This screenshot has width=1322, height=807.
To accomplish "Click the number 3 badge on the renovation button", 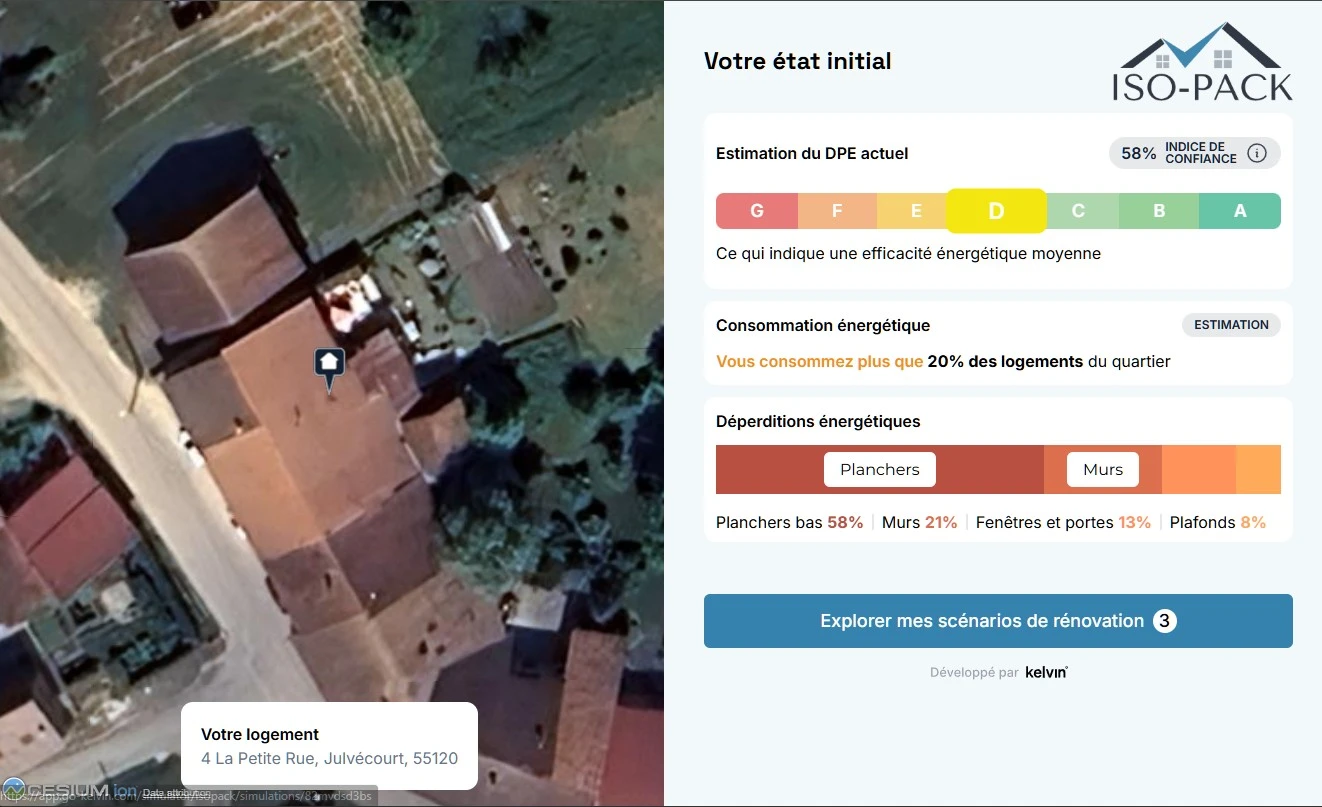I will [x=1164, y=621].
